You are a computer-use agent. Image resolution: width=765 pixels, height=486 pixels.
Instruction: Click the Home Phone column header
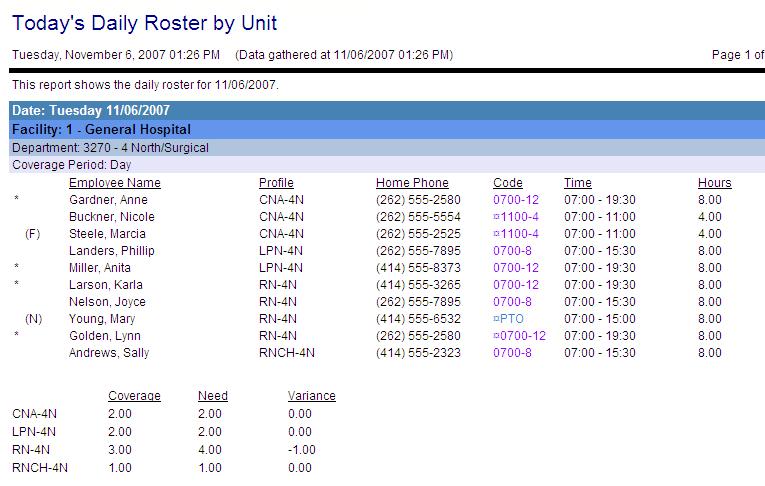[x=412, y=183]
